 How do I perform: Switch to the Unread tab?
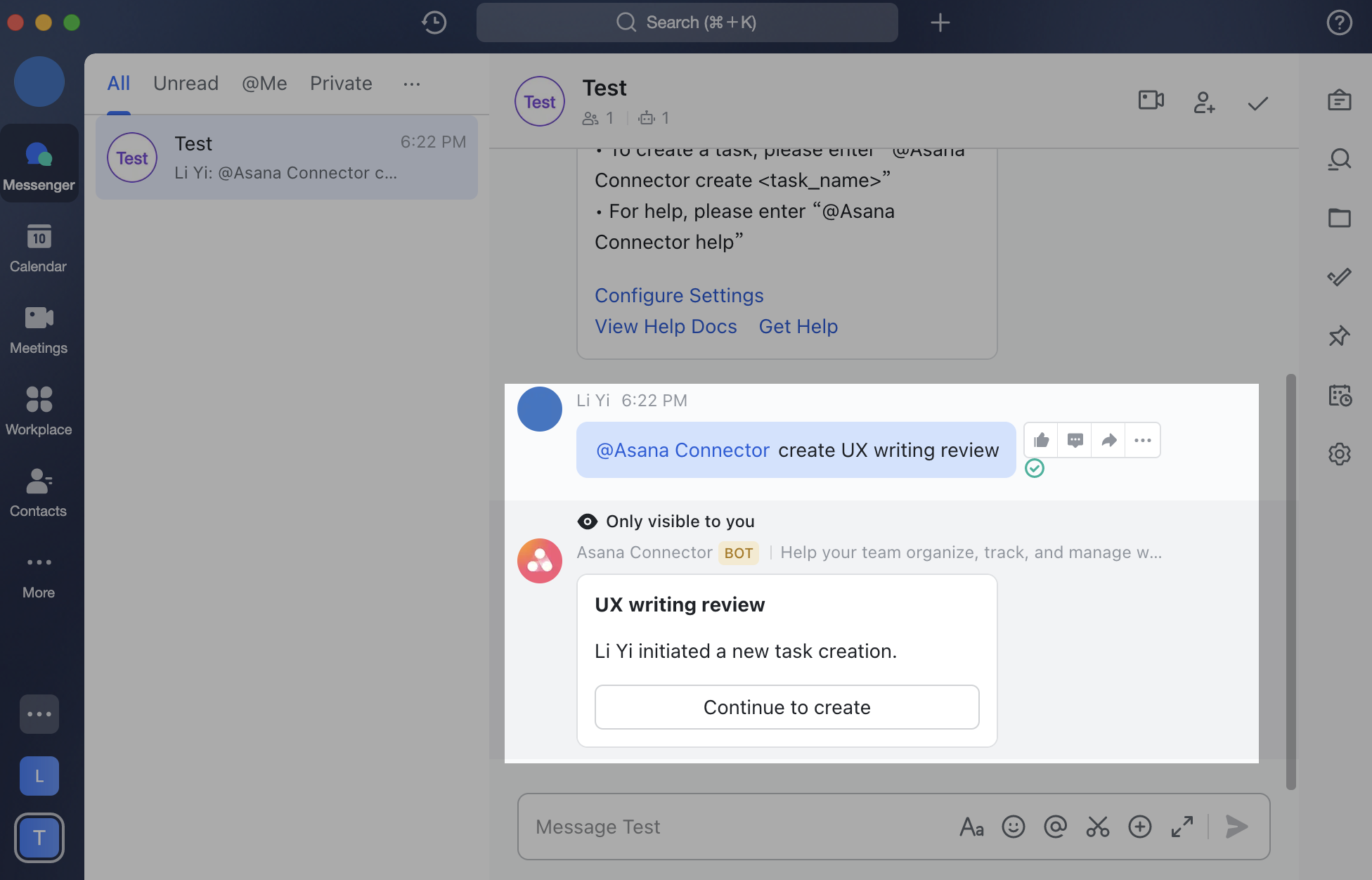[186, 84]
